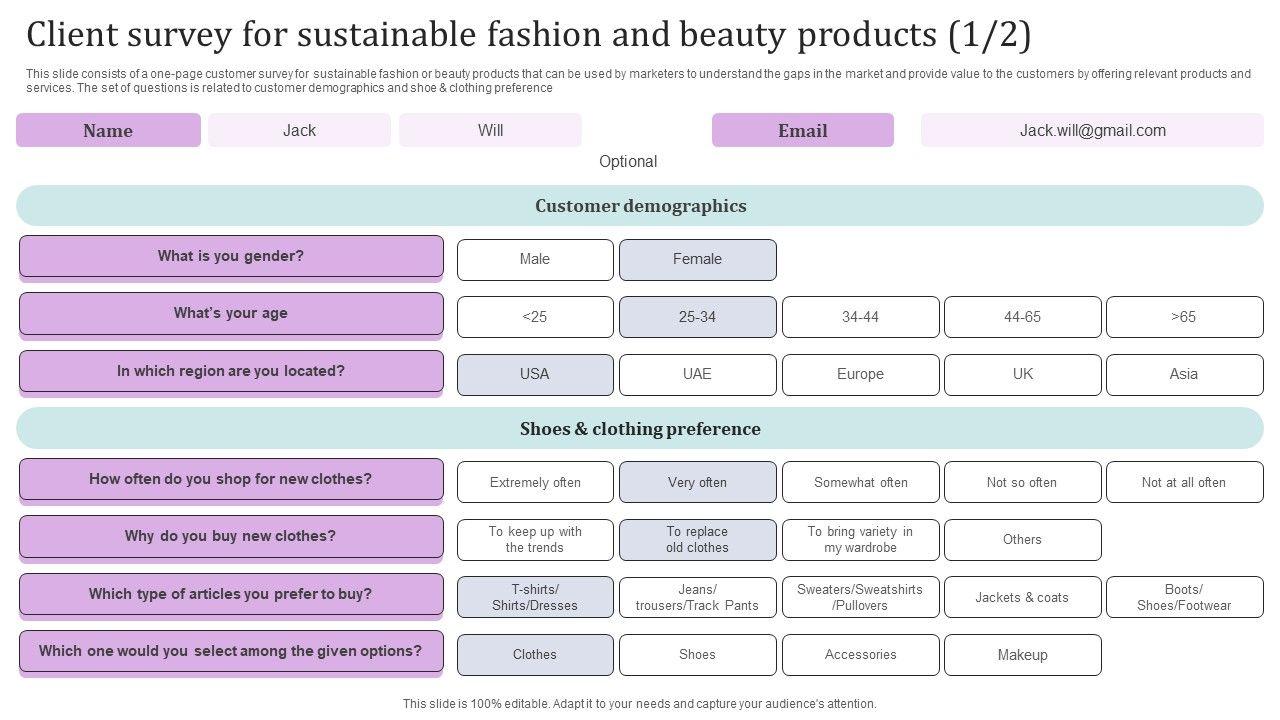This screenshot has height=720, width=1280.
Task: Choose Very often shopping frequency
Action: (x=697, y=482)
